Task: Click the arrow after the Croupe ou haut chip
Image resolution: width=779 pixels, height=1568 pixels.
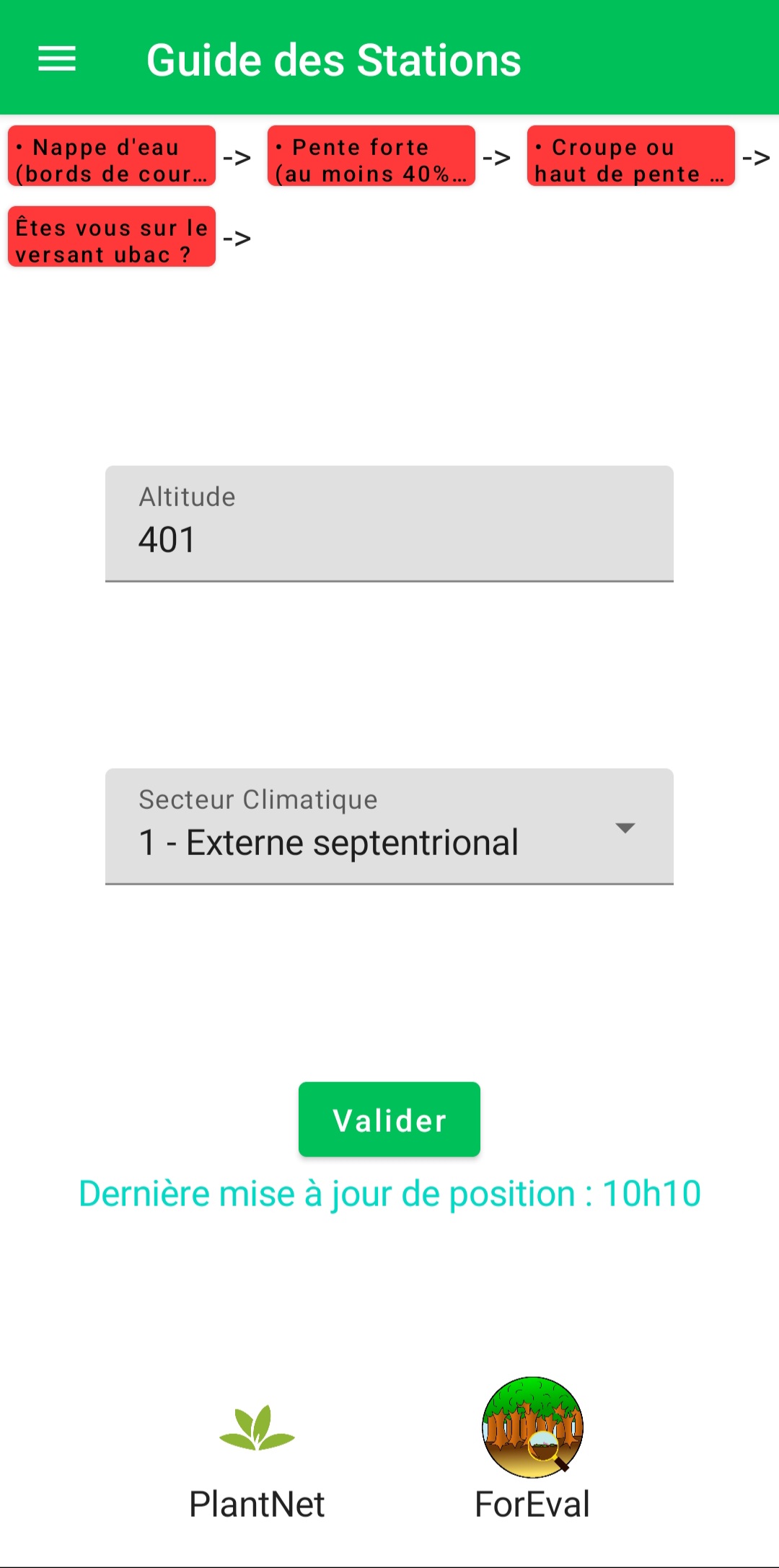Action: click(x=756, y=157)
